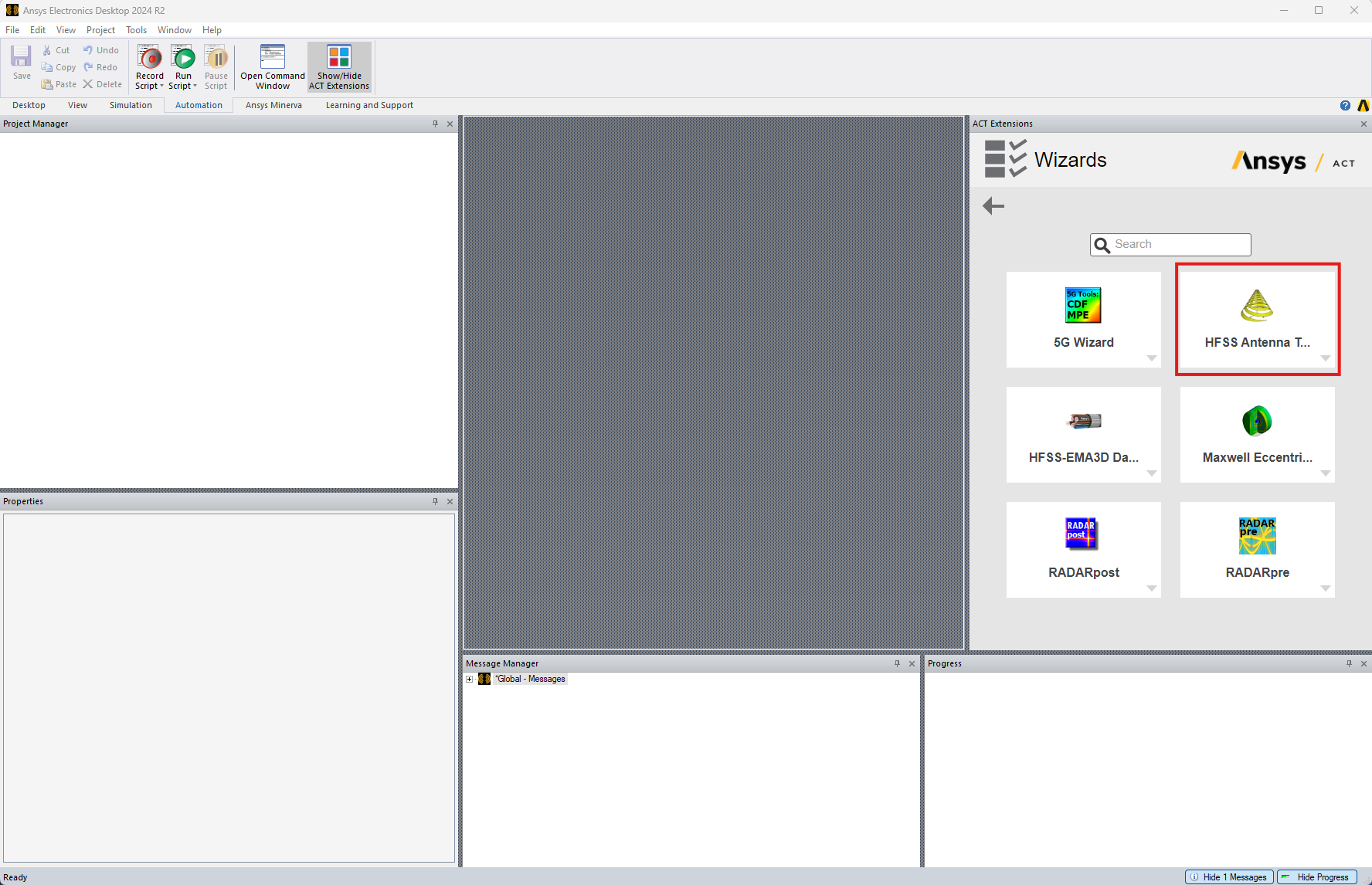
Task: Open the HFSS Antenna Toolkit tile
Action: (1258, 320)
